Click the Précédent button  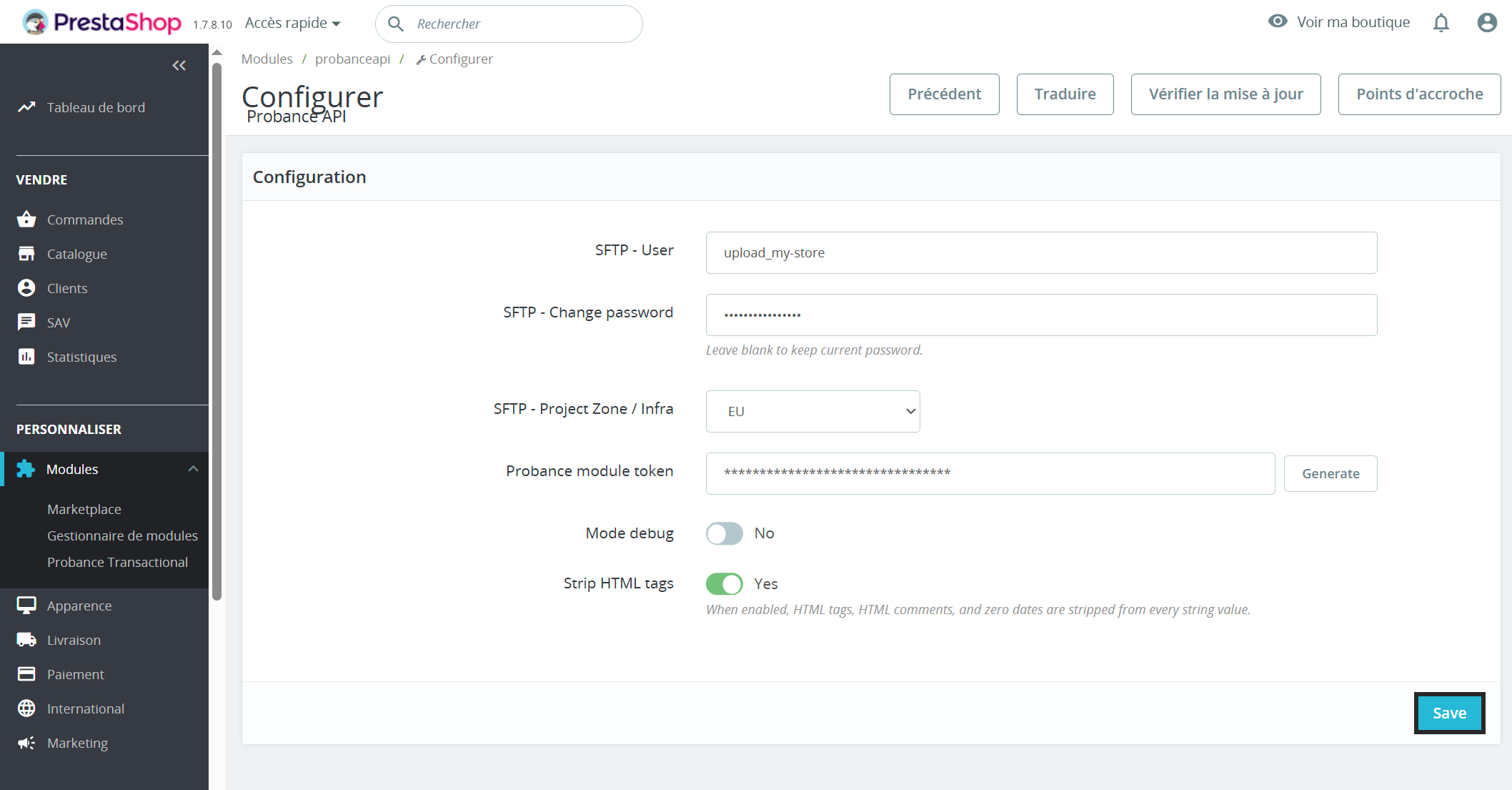click(x=944, y=94)
